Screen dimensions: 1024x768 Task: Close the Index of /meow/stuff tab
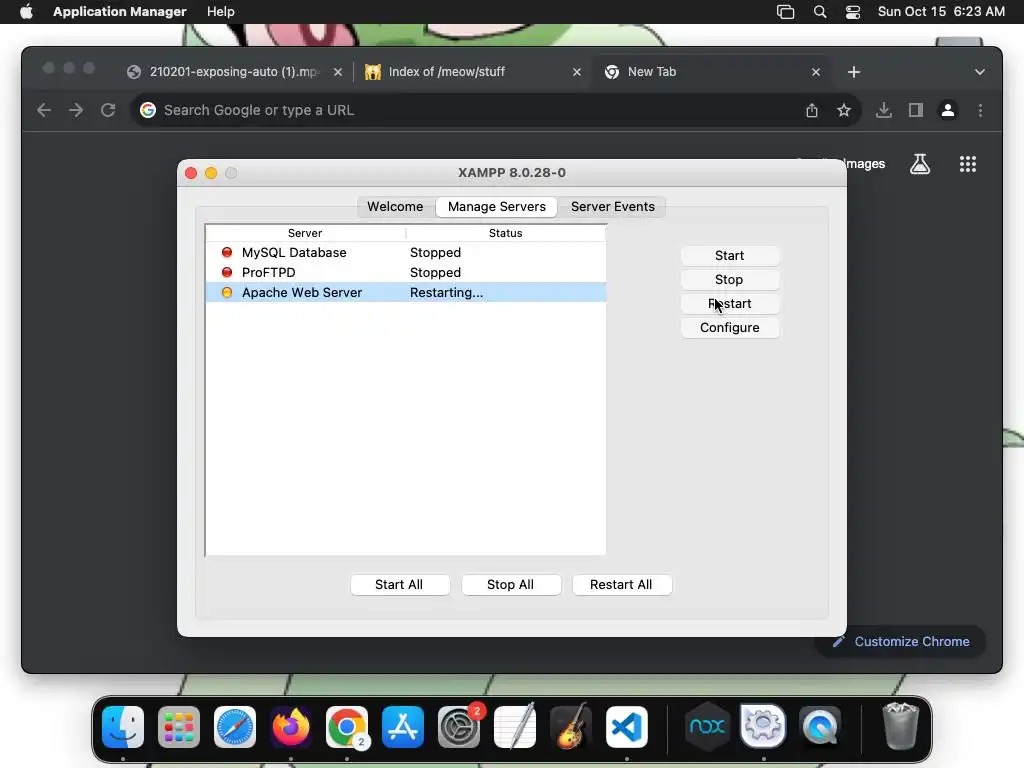(x=577, y=72)
